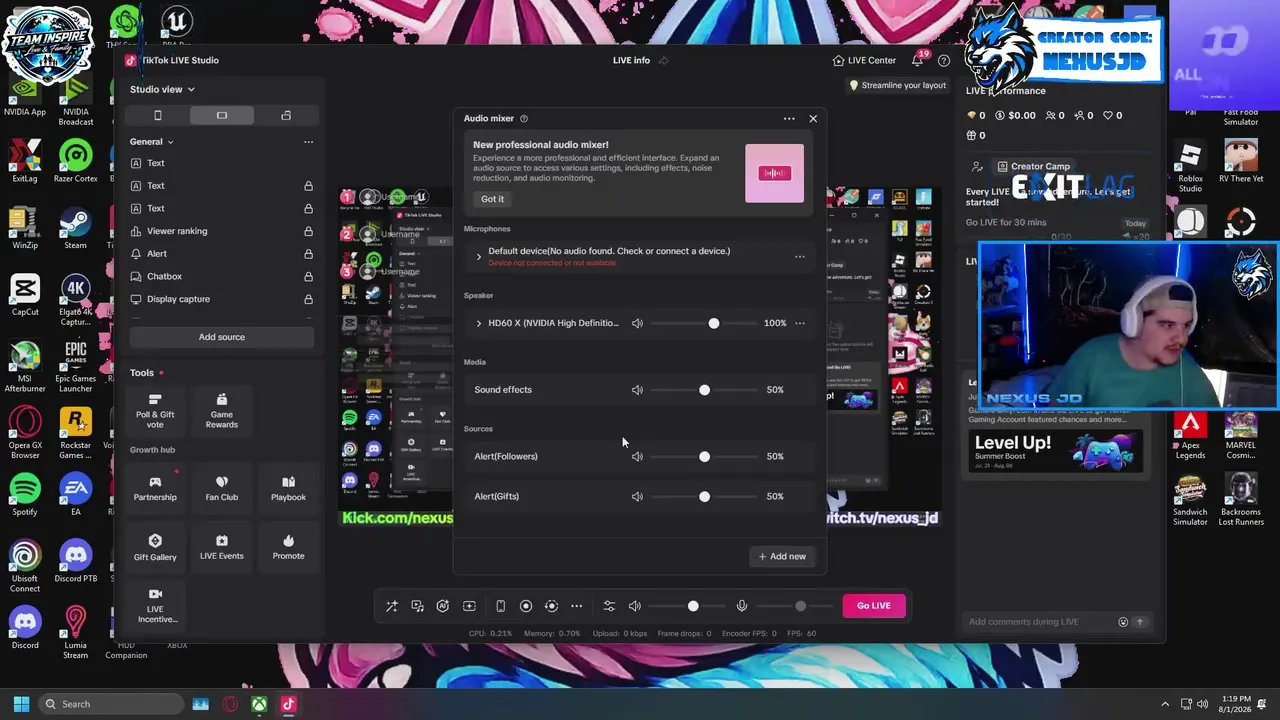
Task: Toggle lock on Display capture source
Action: (308, 299)
